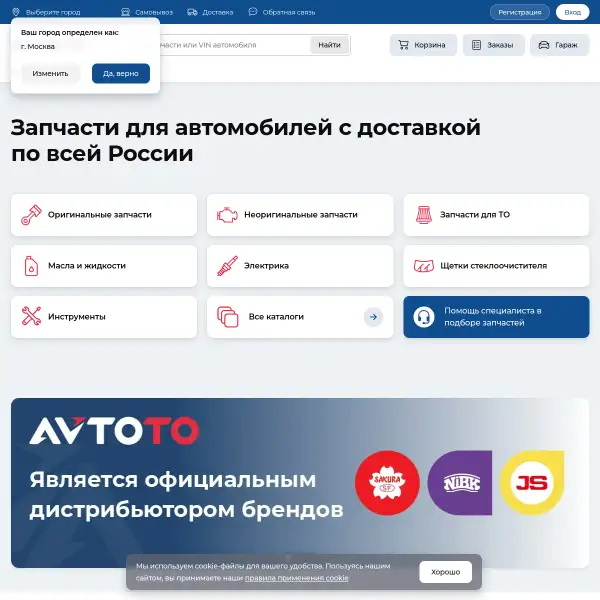Open the Оригинальные запчасти category

[104, 215]
